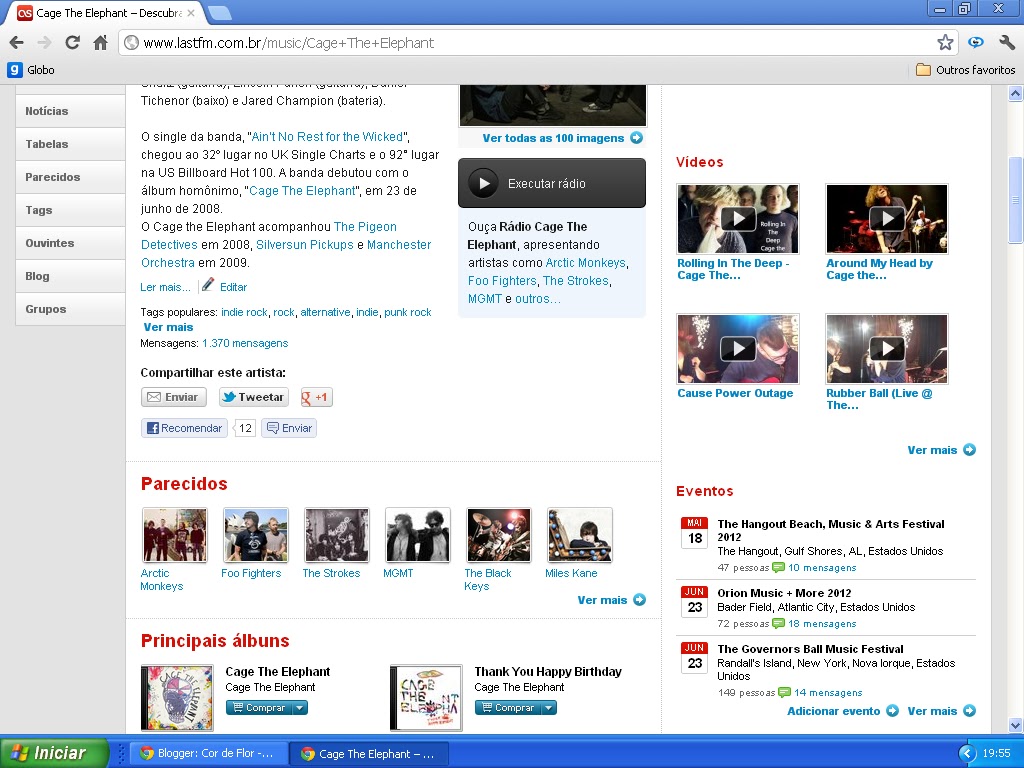Open the Foo Fighters artist thumbnail
The image size is (1024, 768).
point(255,536)
